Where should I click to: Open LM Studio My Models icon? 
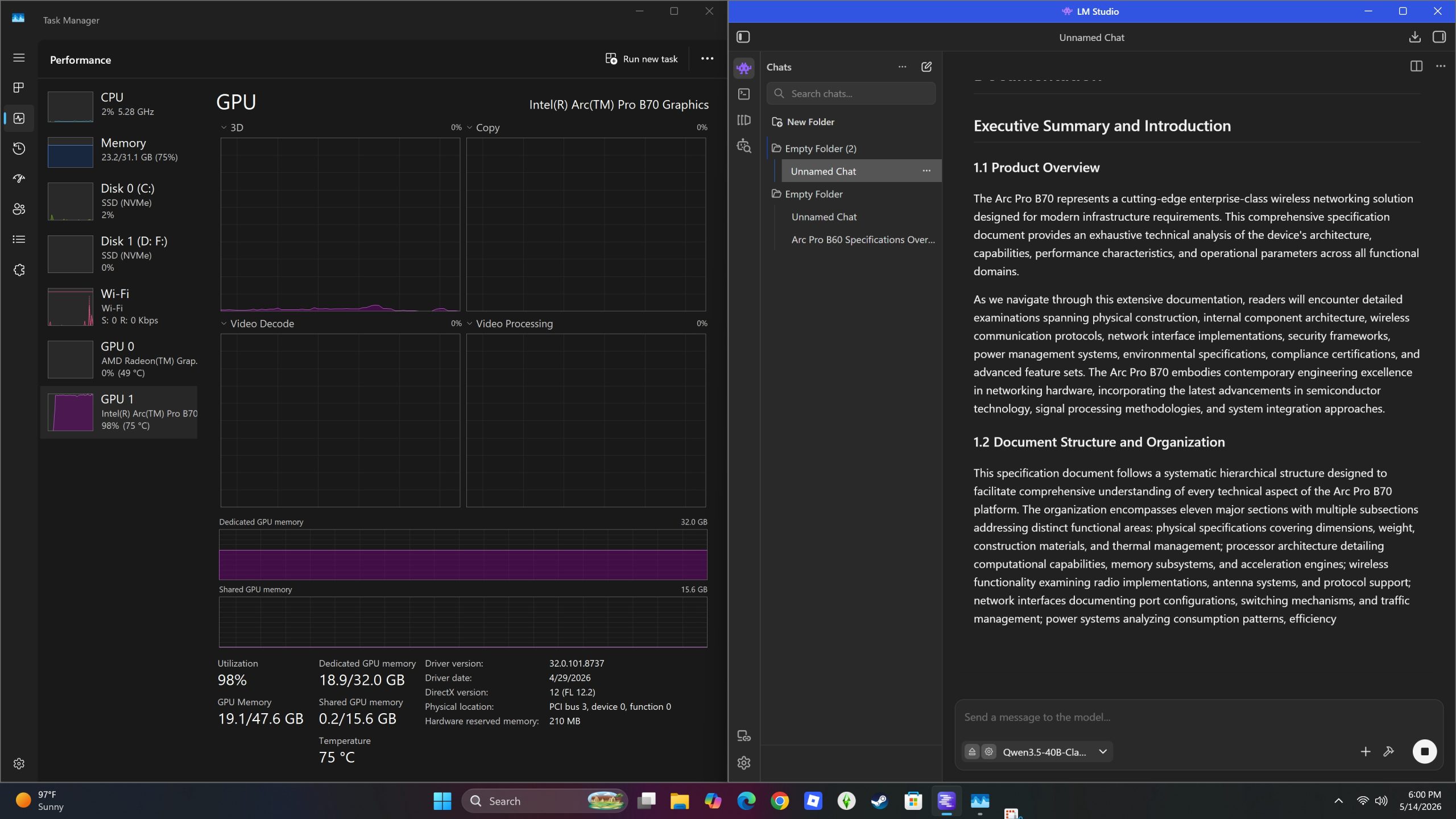point(744,120)
